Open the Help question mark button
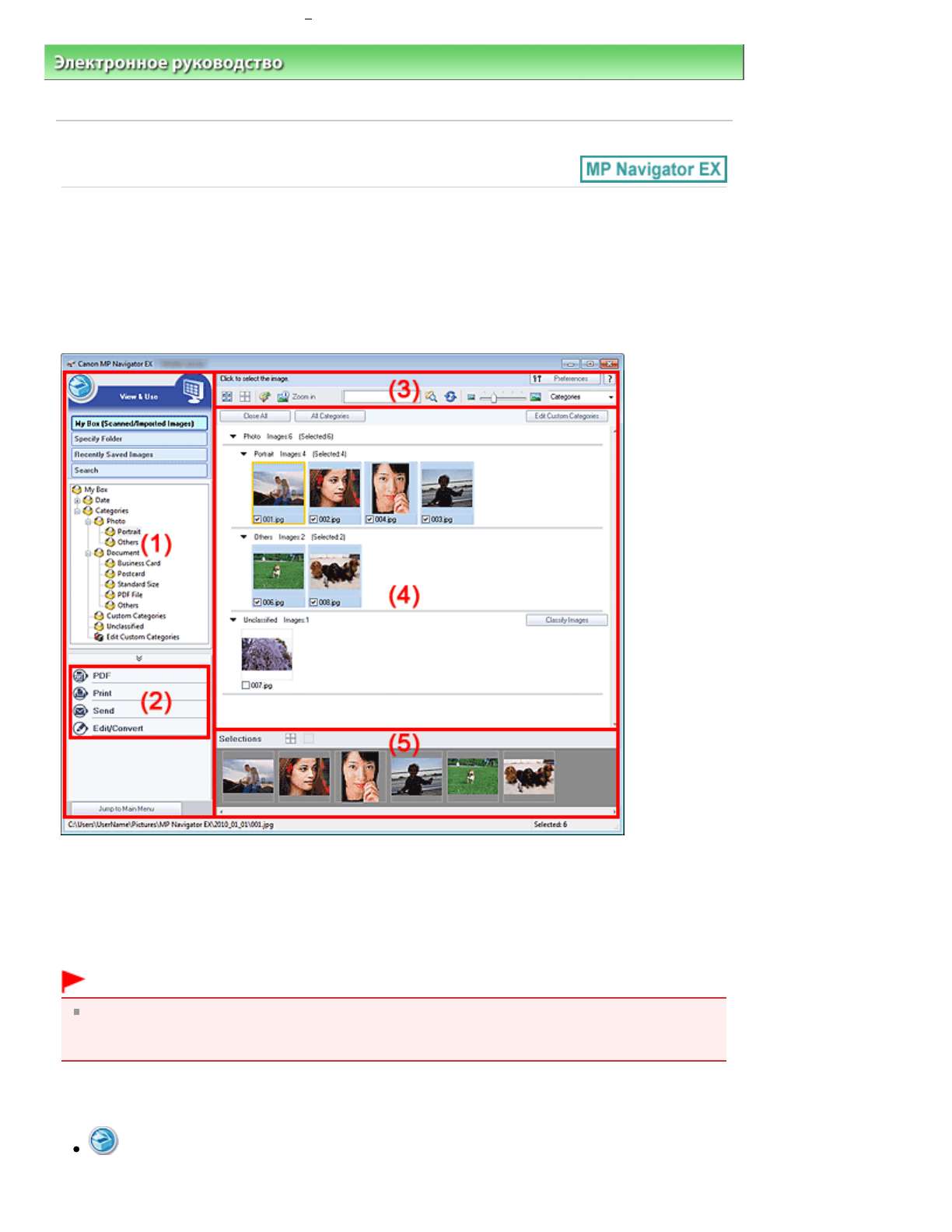Viewport: 952px width, 1232px height. [610, 379]
